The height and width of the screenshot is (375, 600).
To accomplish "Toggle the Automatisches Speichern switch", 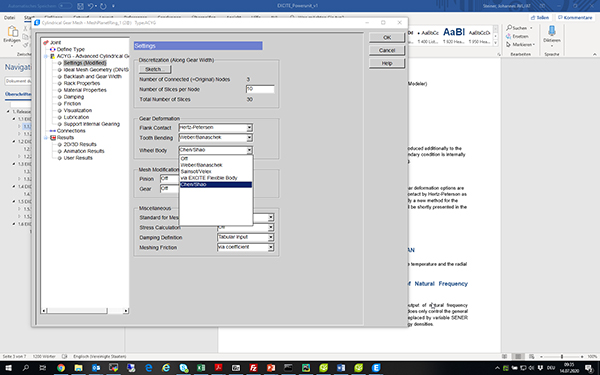I will (x=65, y=6).
